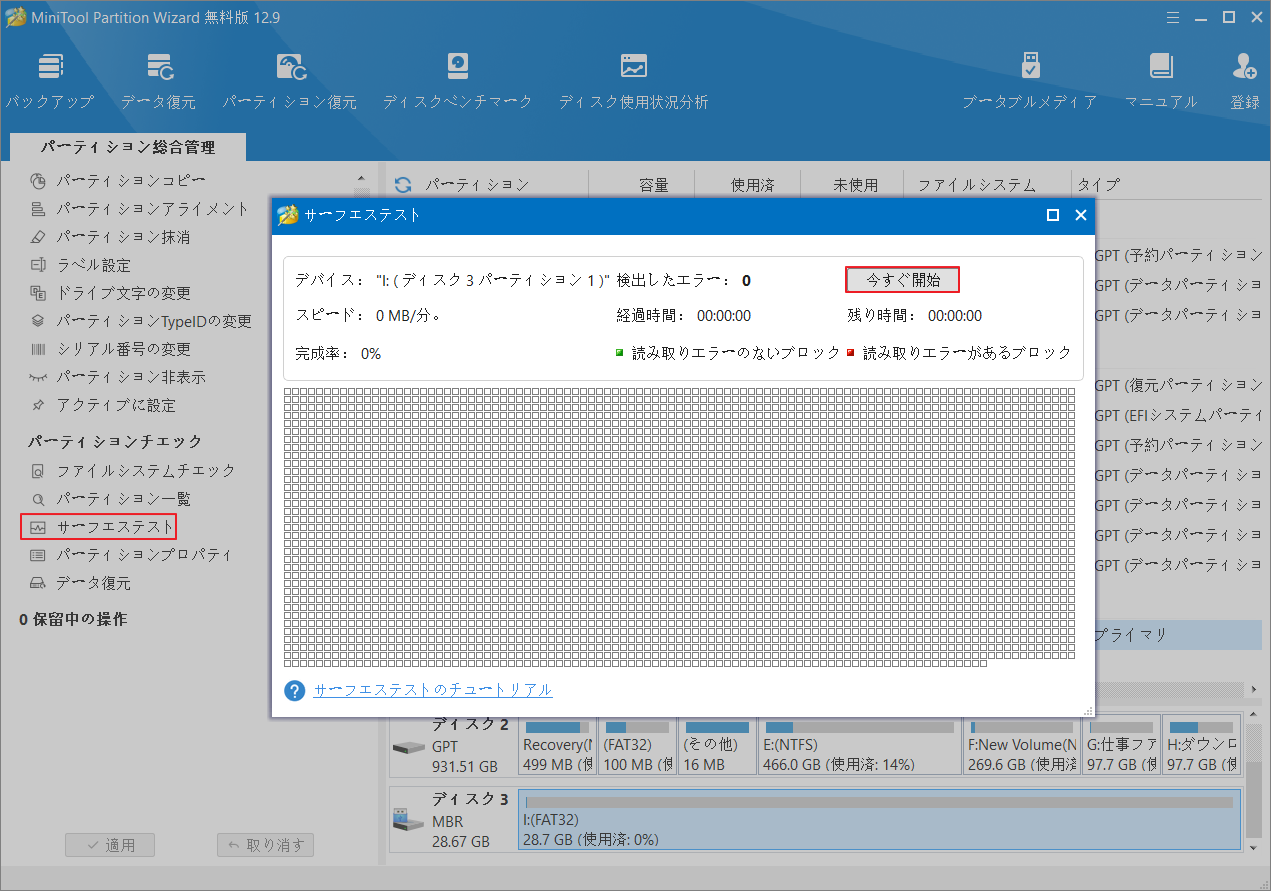
Task: Open Data Recovery (データ復元) in toolbar
Action: click(158, 82)
